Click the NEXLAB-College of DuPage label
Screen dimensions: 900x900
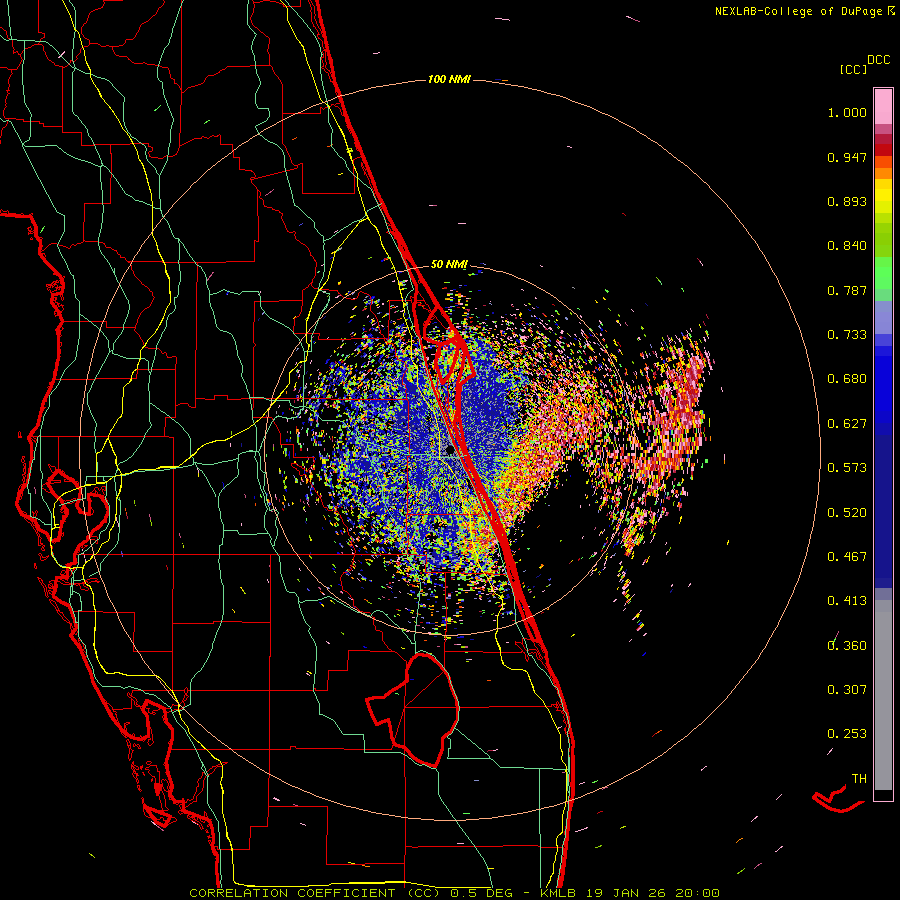click(x=799, y=11)
